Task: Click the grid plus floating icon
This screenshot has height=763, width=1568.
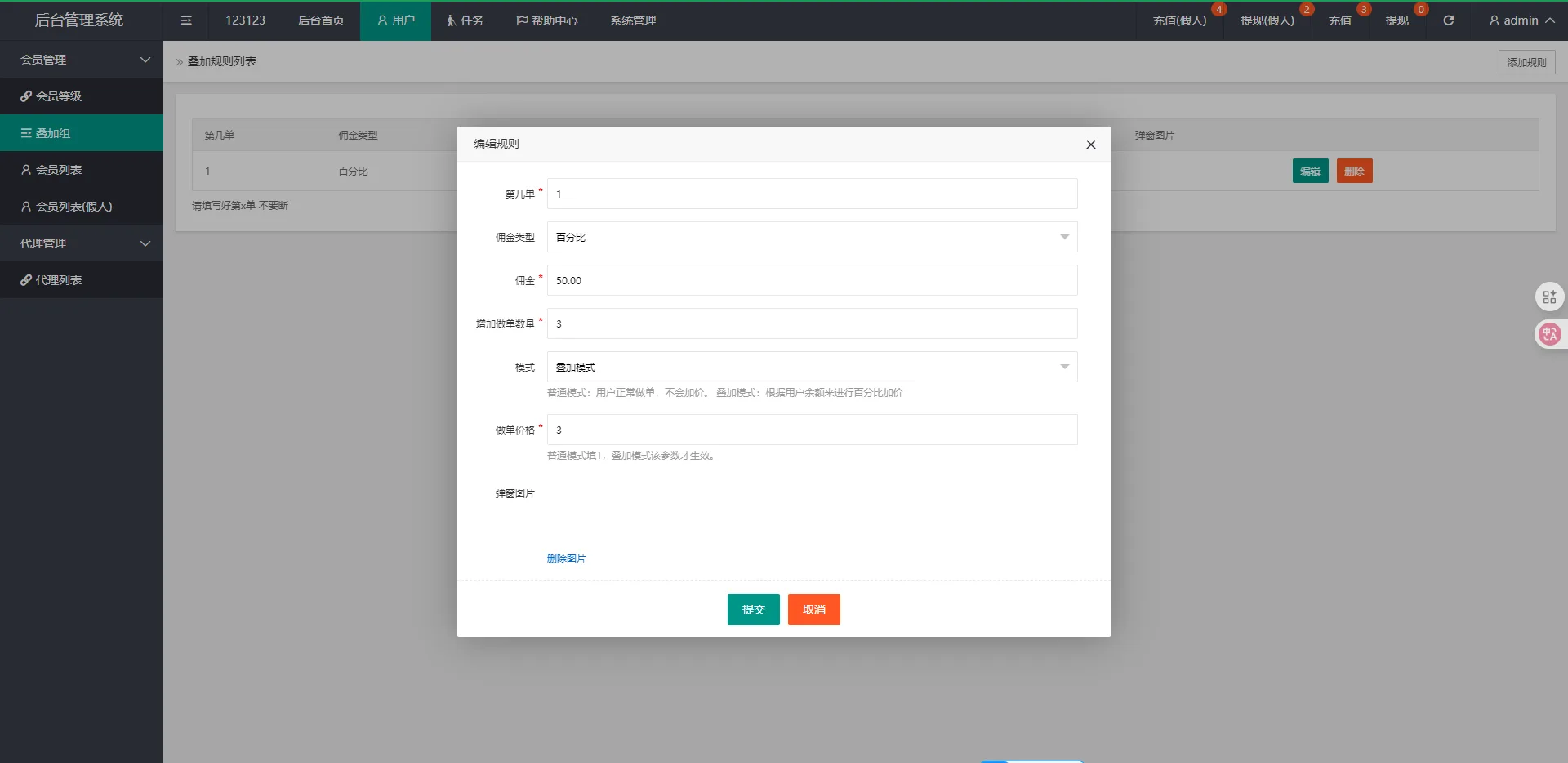Action: (x=1549, y=297)
